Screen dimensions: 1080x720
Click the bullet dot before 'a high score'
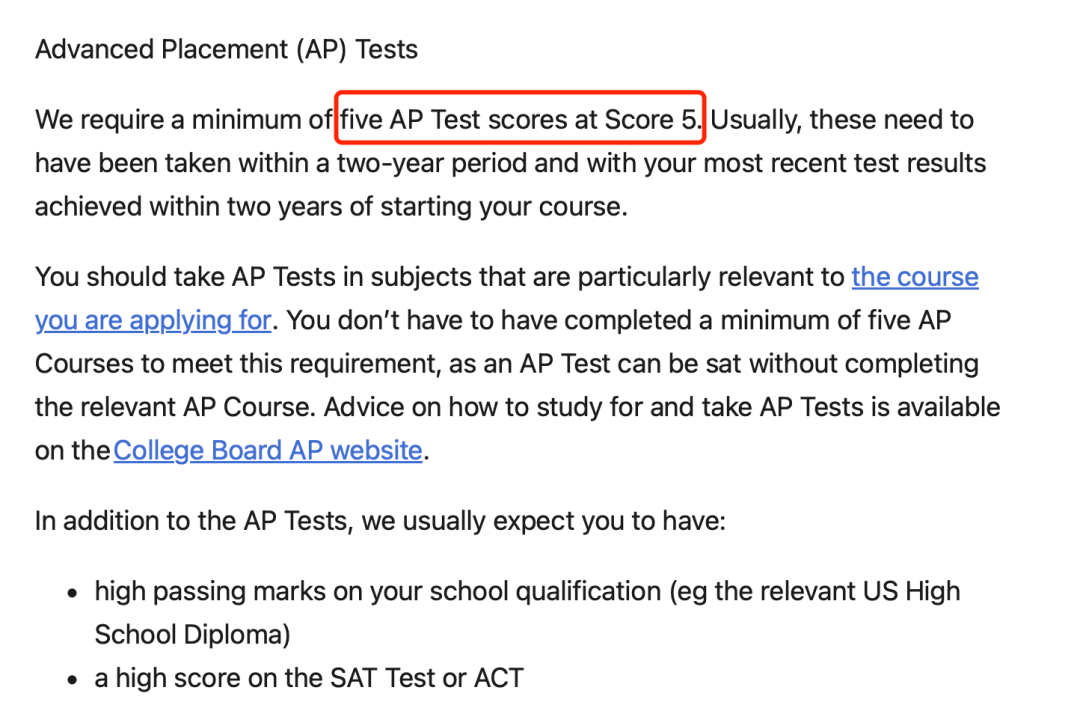click(x=72, y=679)
